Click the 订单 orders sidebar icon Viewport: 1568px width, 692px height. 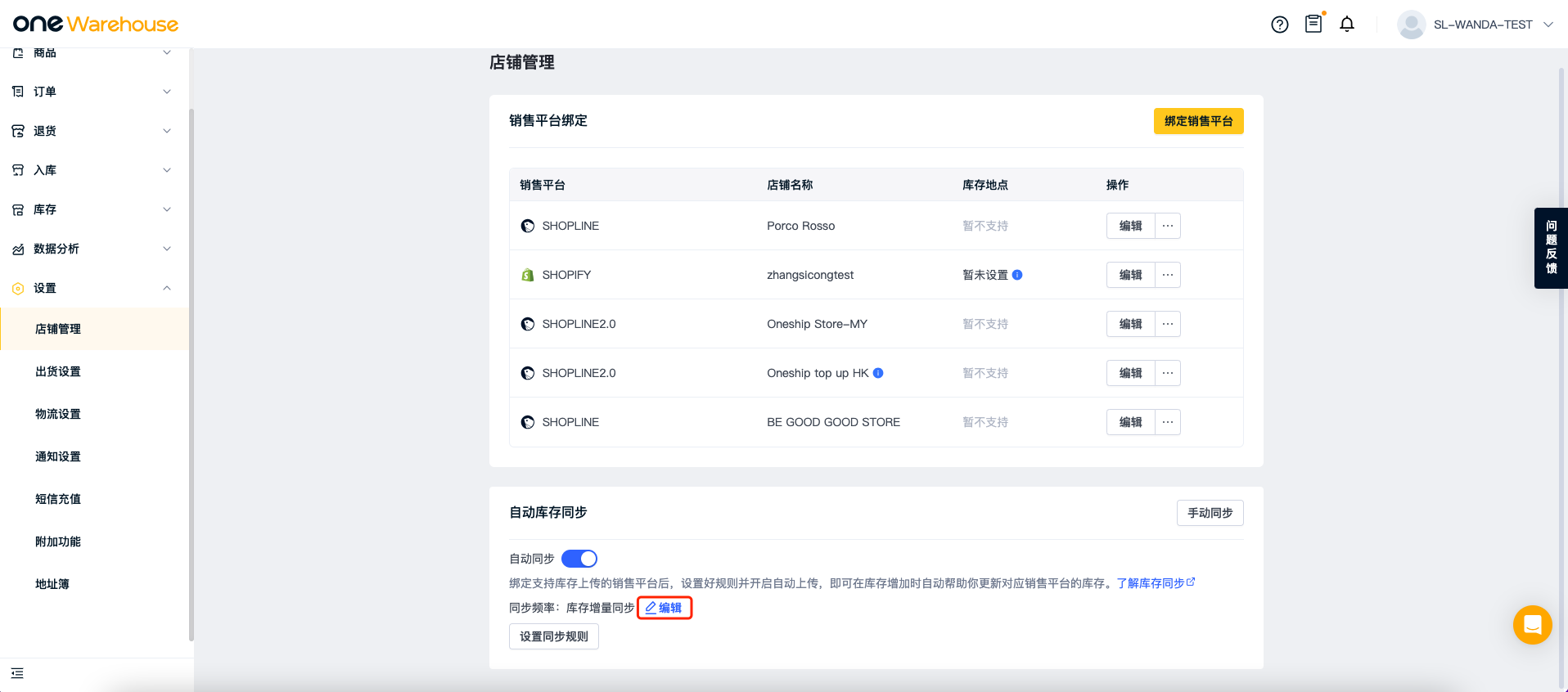[x=18, y=92]
